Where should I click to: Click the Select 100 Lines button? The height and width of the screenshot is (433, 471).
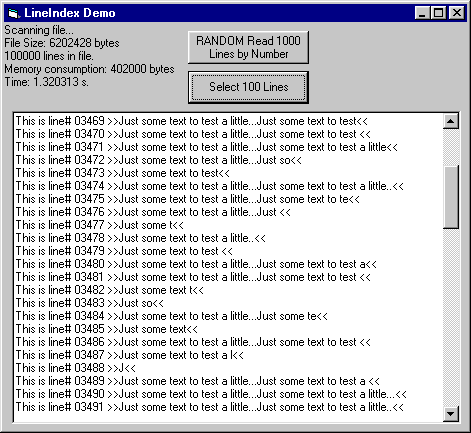click(x=248, y=87)
